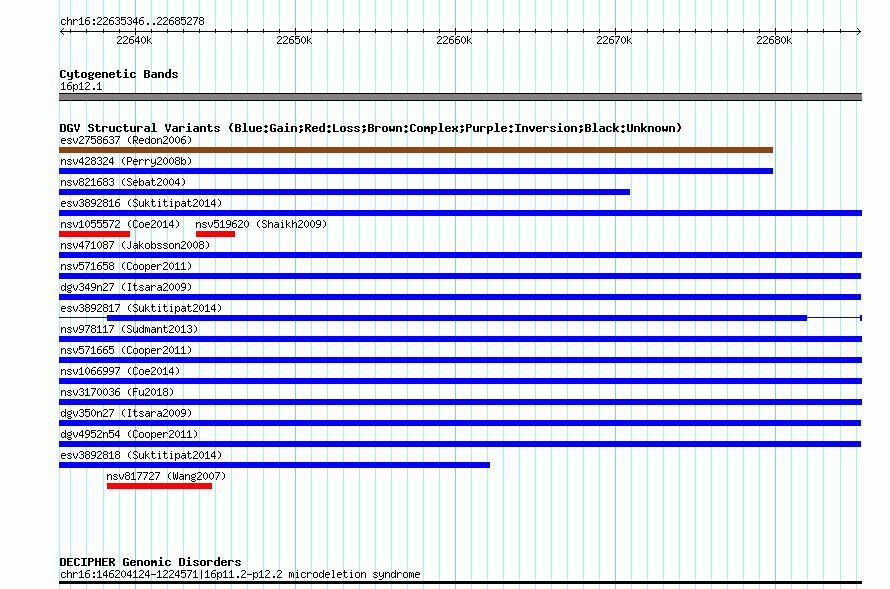Click blue bar under nsv471087
The width and height of the screenshot is (890, 589).
[460, 255]
